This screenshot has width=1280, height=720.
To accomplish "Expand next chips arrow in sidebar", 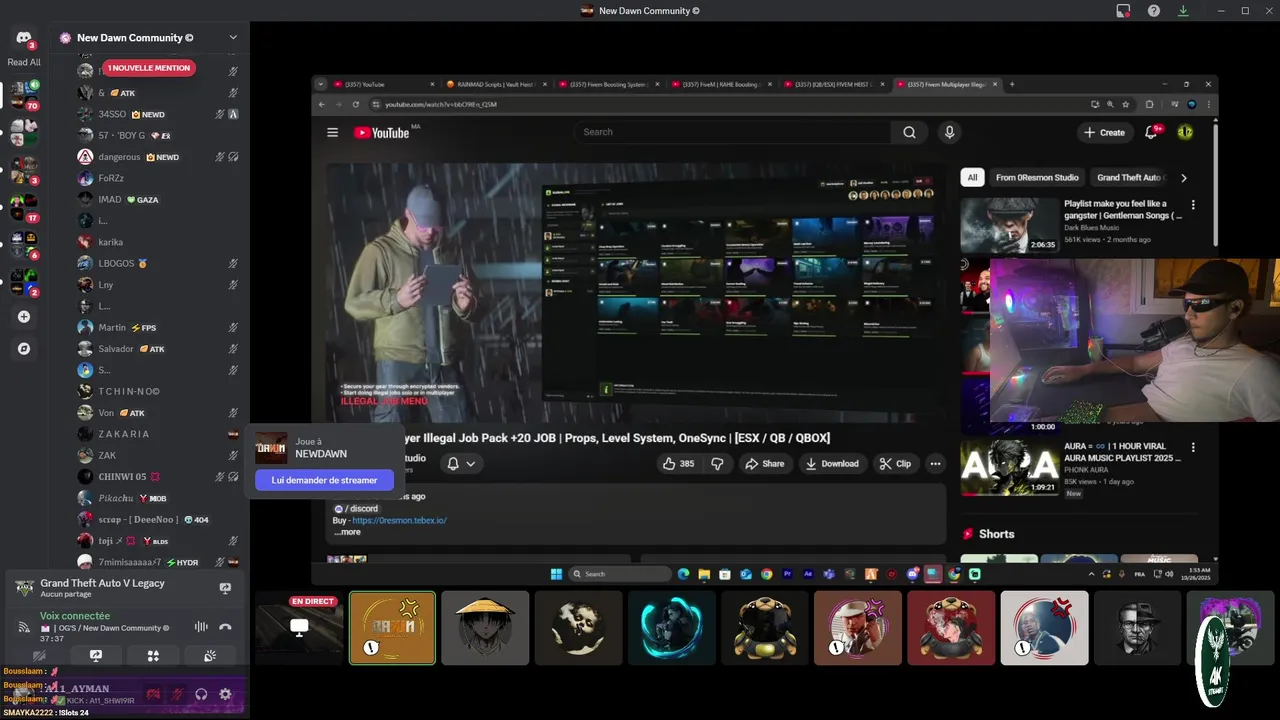I will coord(1184,177).
